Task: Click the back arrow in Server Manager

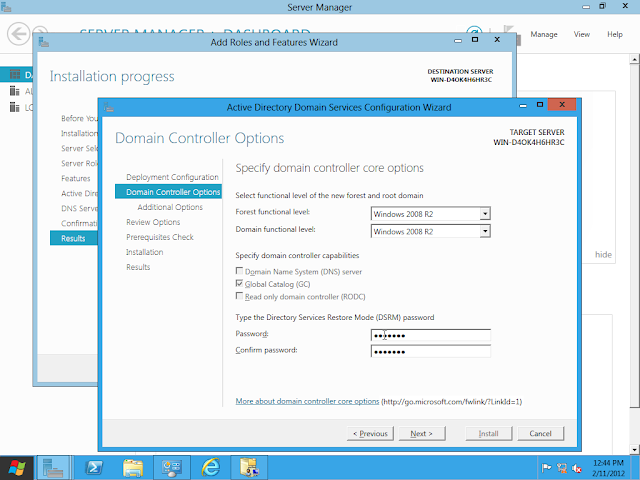Action: pos(18,33)
